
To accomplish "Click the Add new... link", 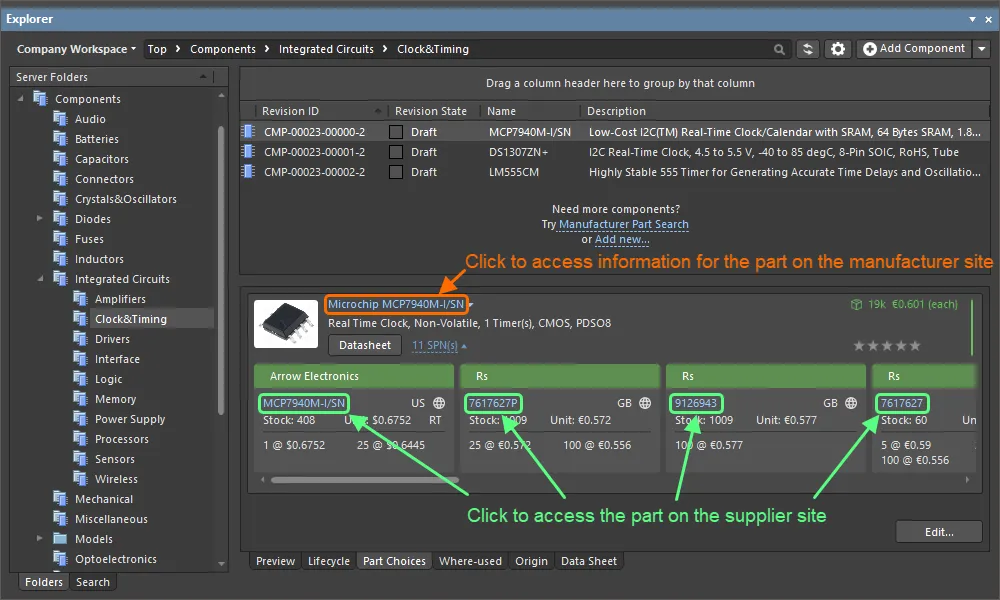I will (x=622, y=240).
